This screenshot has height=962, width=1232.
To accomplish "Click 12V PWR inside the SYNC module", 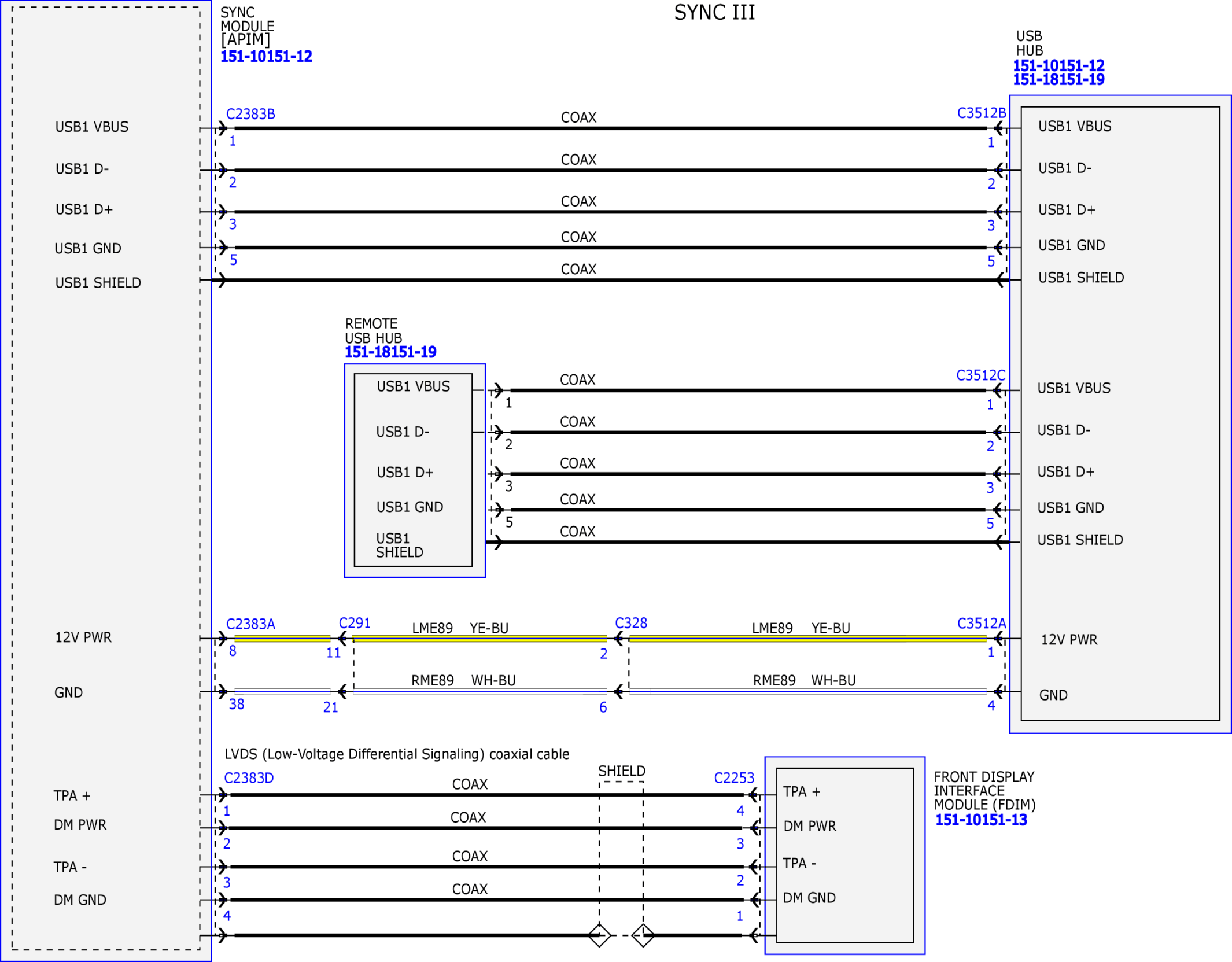I will coord(83,637).
